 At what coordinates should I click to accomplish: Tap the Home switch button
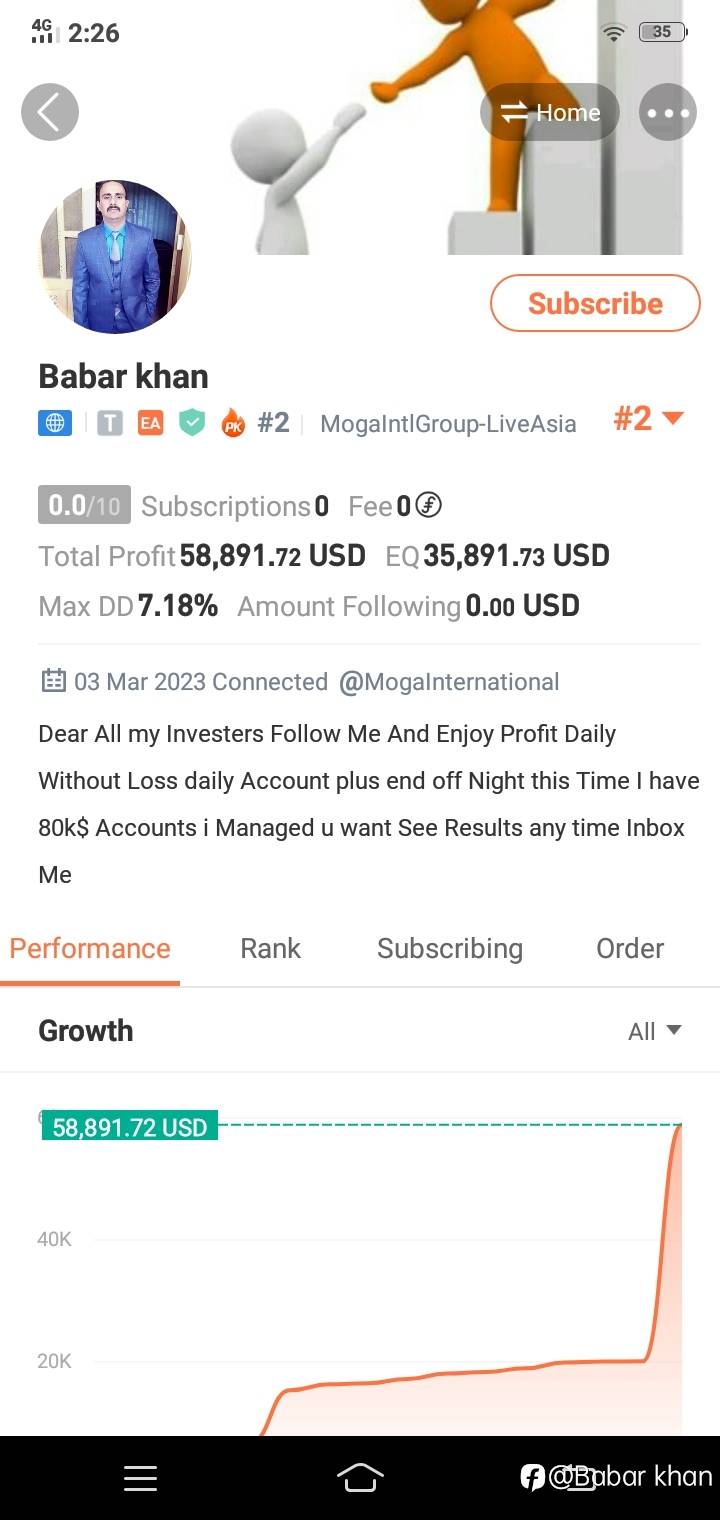pos(550,113)
